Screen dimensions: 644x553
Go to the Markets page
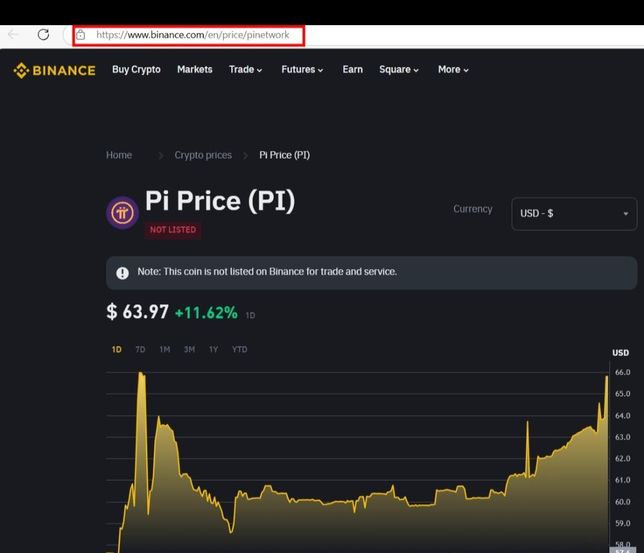tap(194, 70)
